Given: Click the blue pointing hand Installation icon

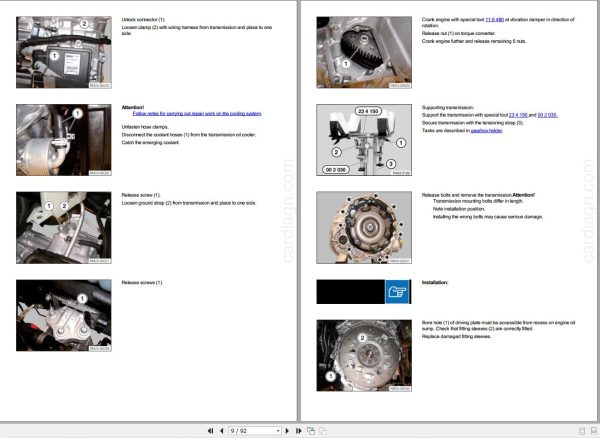Looking at the screenshot, I should click(x=398, y=292).
